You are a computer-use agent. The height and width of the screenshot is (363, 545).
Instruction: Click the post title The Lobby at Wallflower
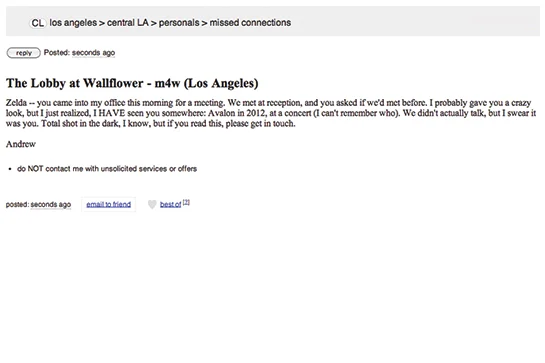[x=132, y=83]
